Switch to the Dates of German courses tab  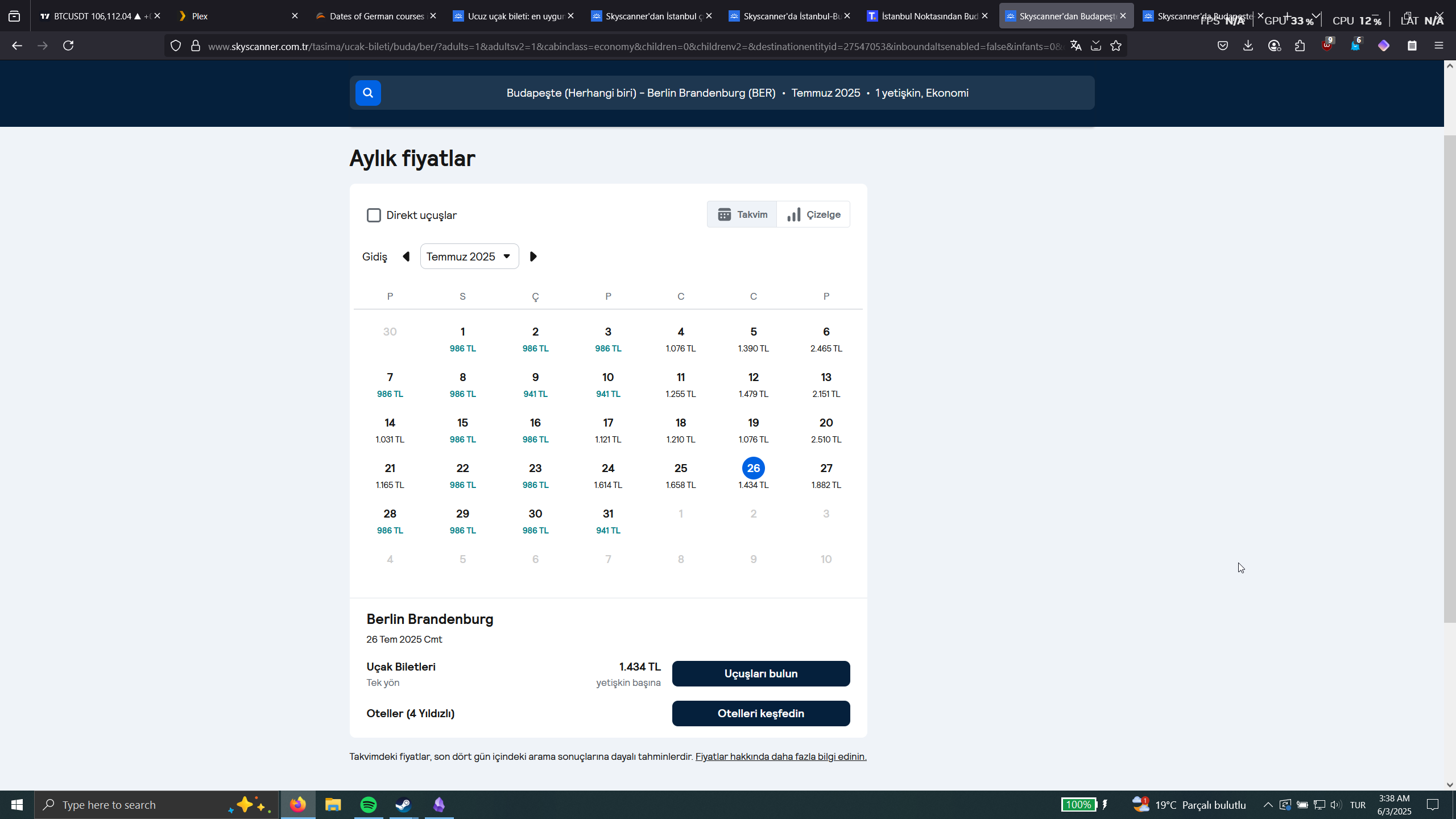tap(377, 16)
